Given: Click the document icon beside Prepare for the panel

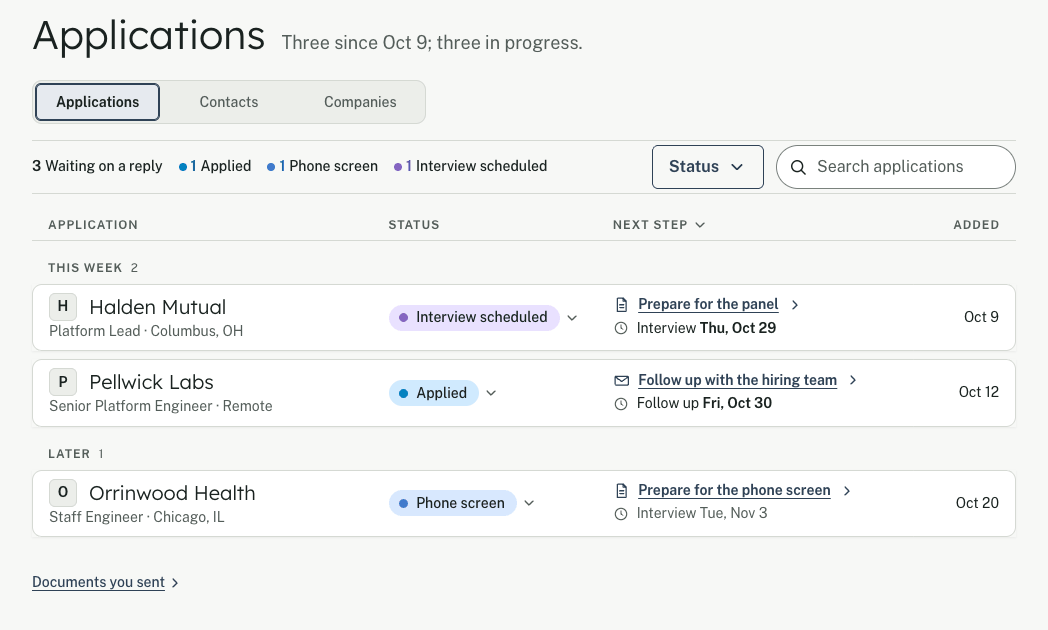Looking at the screenshot, I should (622, 305).
